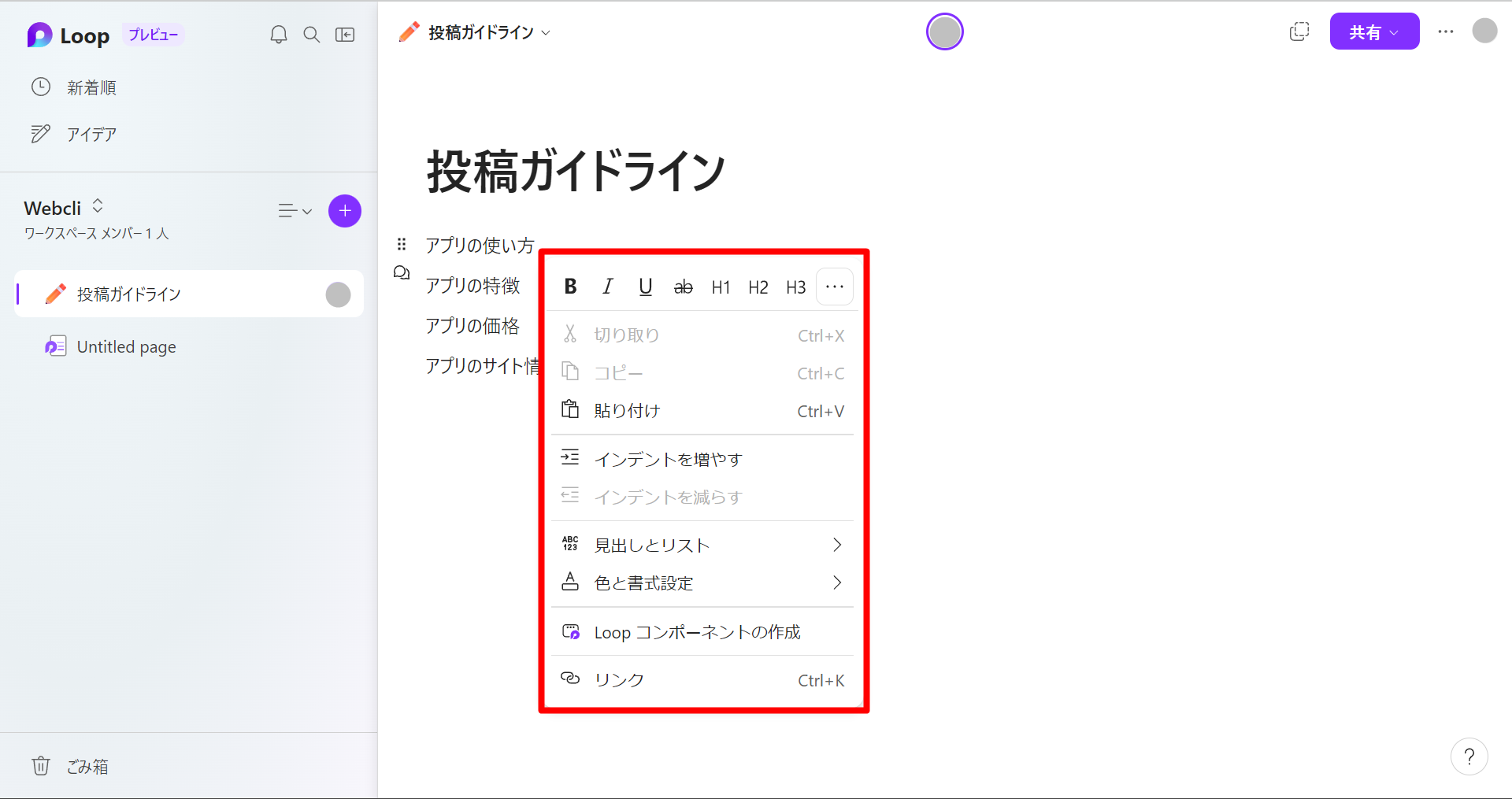Apply Heading 2 style

click(x=758, y=287)
